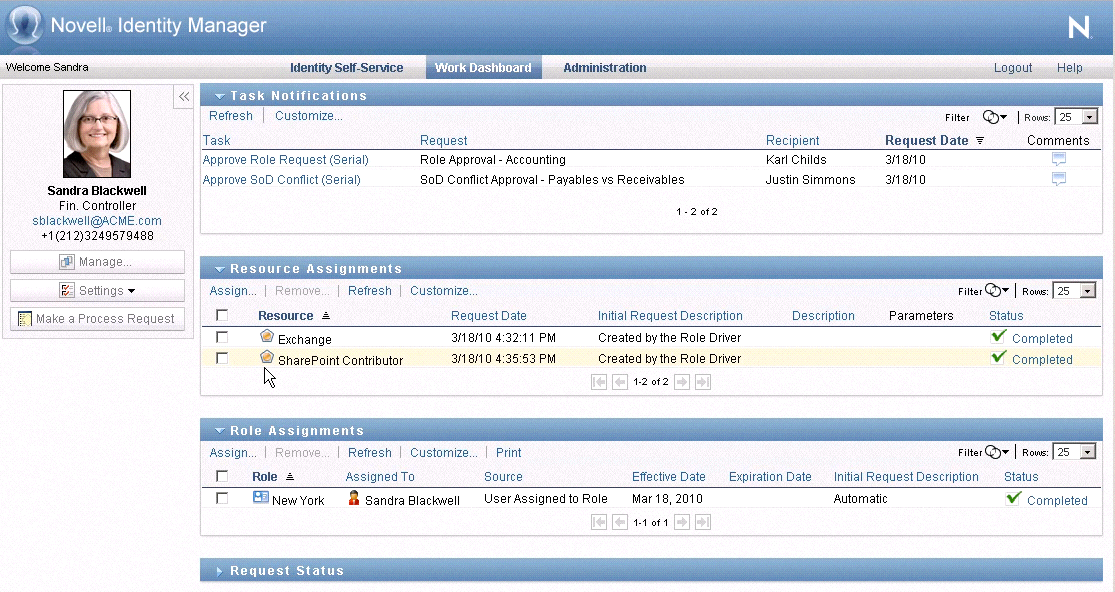Click sblackwell@ACME.com email link
The height and width of the screenshot is (592, 1115).
pyautogui.click(x=97, y=221)
